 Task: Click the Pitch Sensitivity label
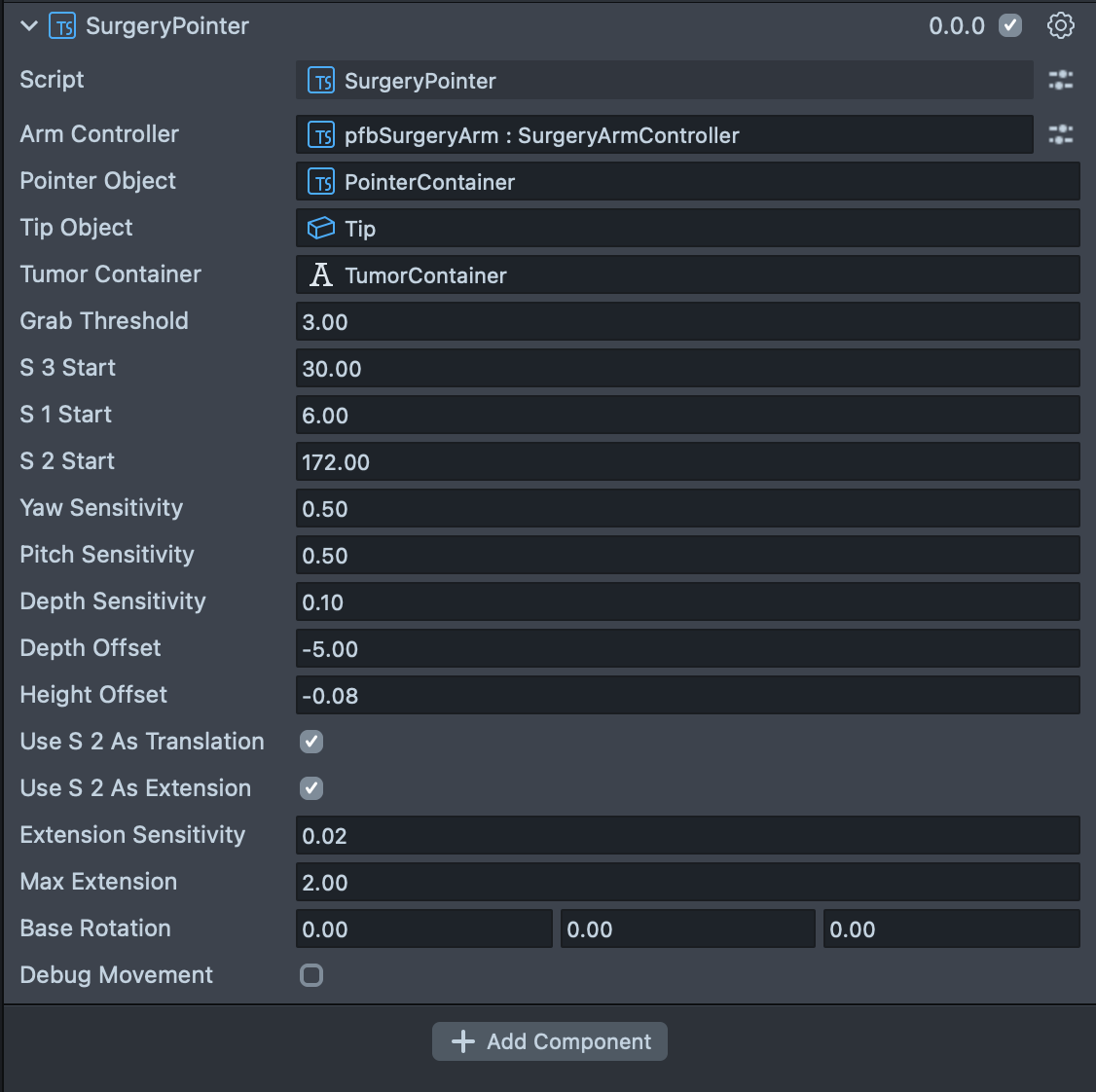(x=107, y=555)
